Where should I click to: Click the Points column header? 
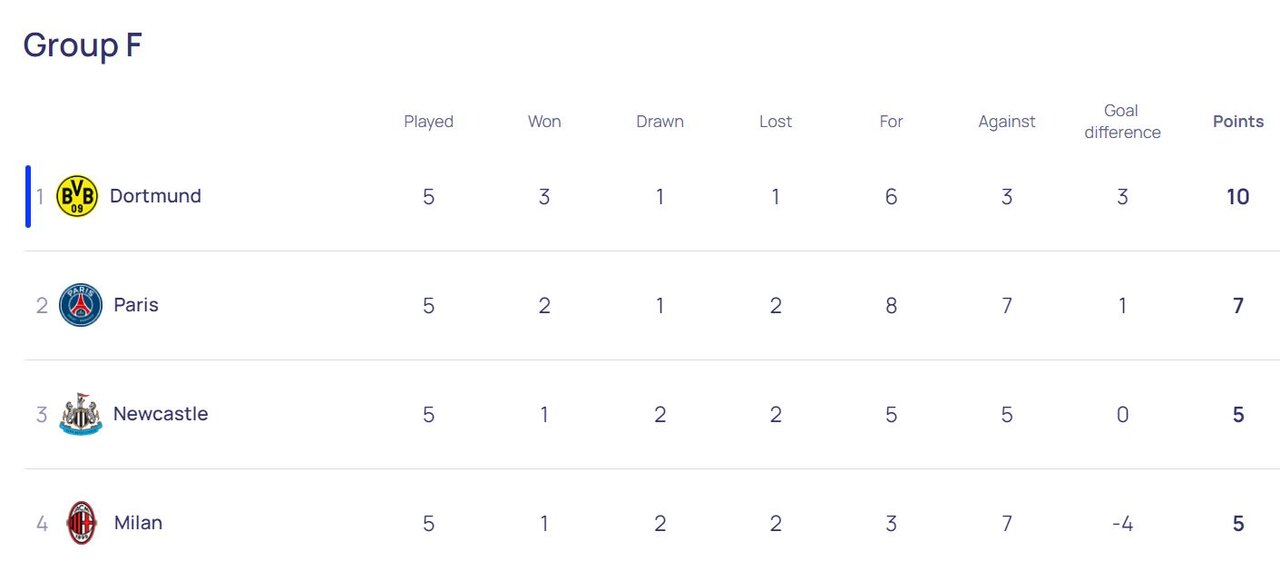point(1238,122)
